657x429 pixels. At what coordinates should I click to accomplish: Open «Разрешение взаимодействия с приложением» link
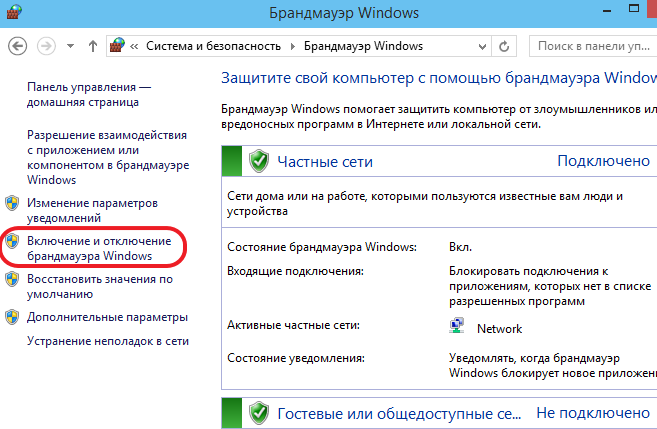(x=108, y=158)
